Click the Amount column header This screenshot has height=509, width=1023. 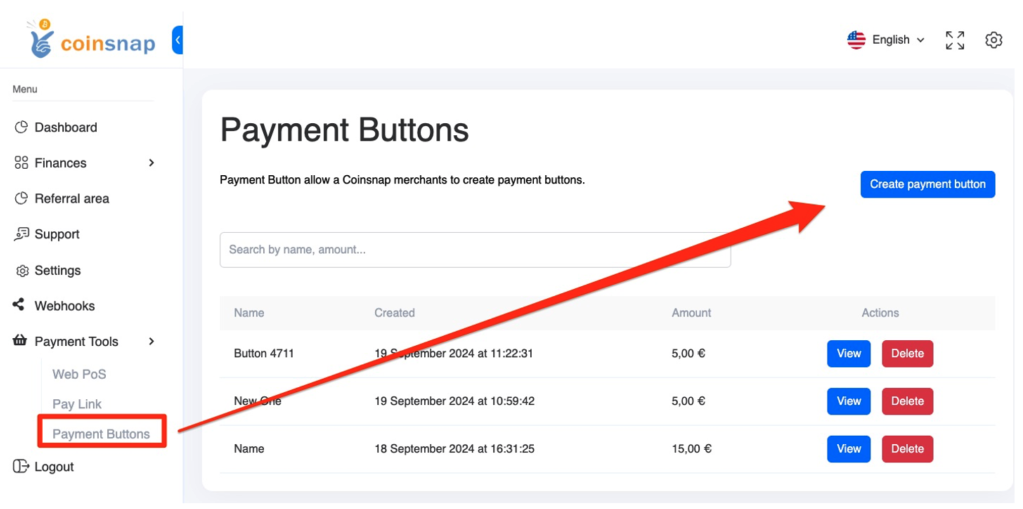692,313
